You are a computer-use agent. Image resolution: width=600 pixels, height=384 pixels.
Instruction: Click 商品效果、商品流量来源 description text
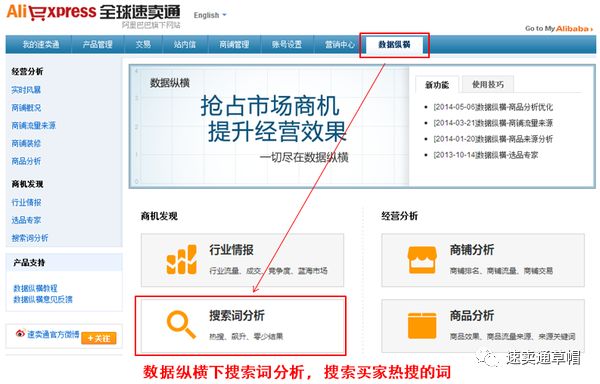pos(512,337)
